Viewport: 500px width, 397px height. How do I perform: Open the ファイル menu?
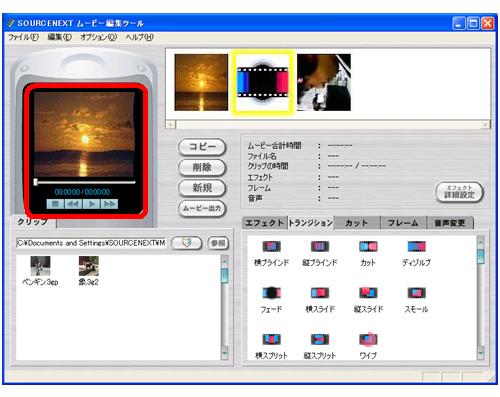coord(23,37)
